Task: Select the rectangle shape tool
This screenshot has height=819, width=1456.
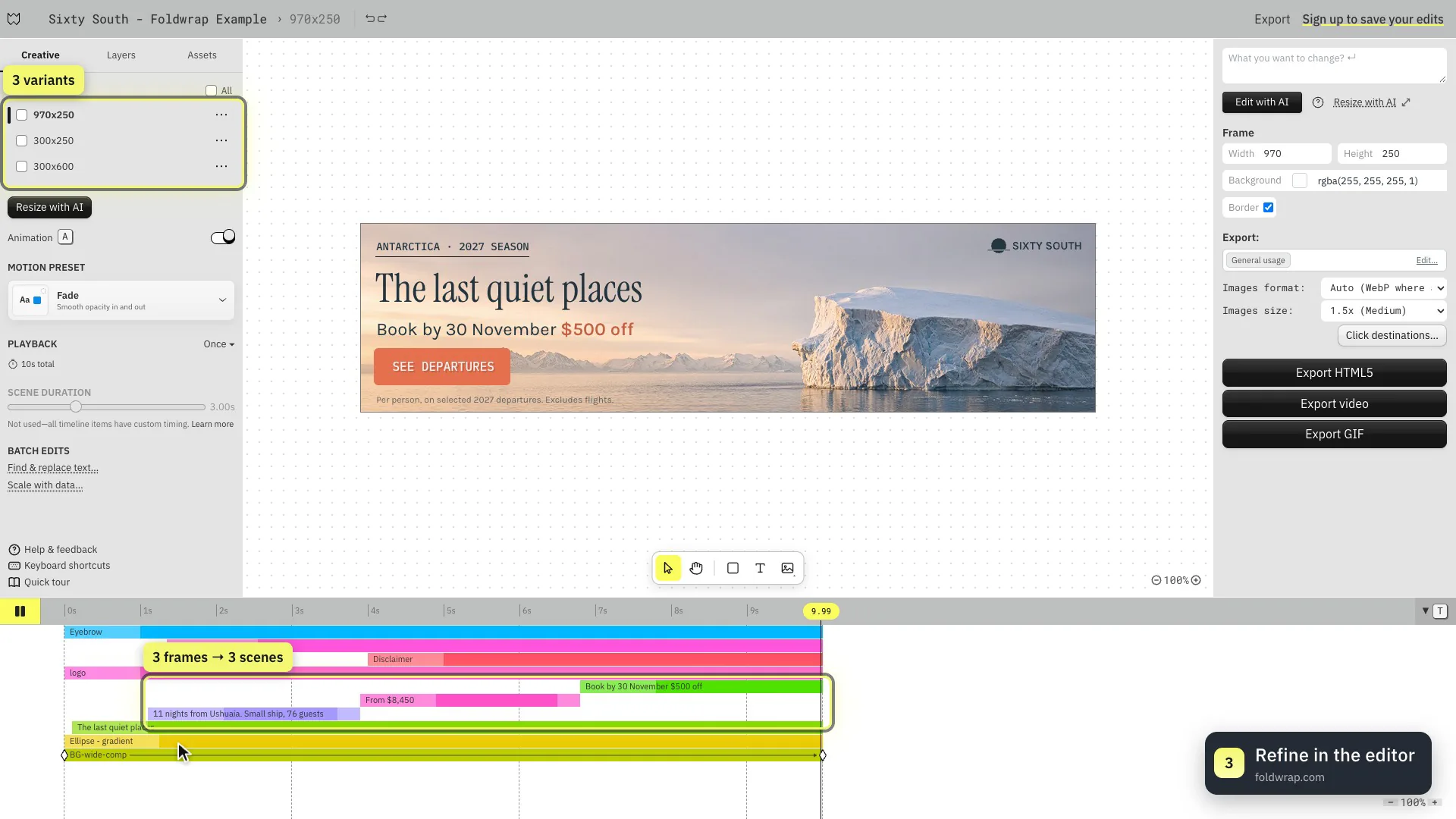Action: 733,568
